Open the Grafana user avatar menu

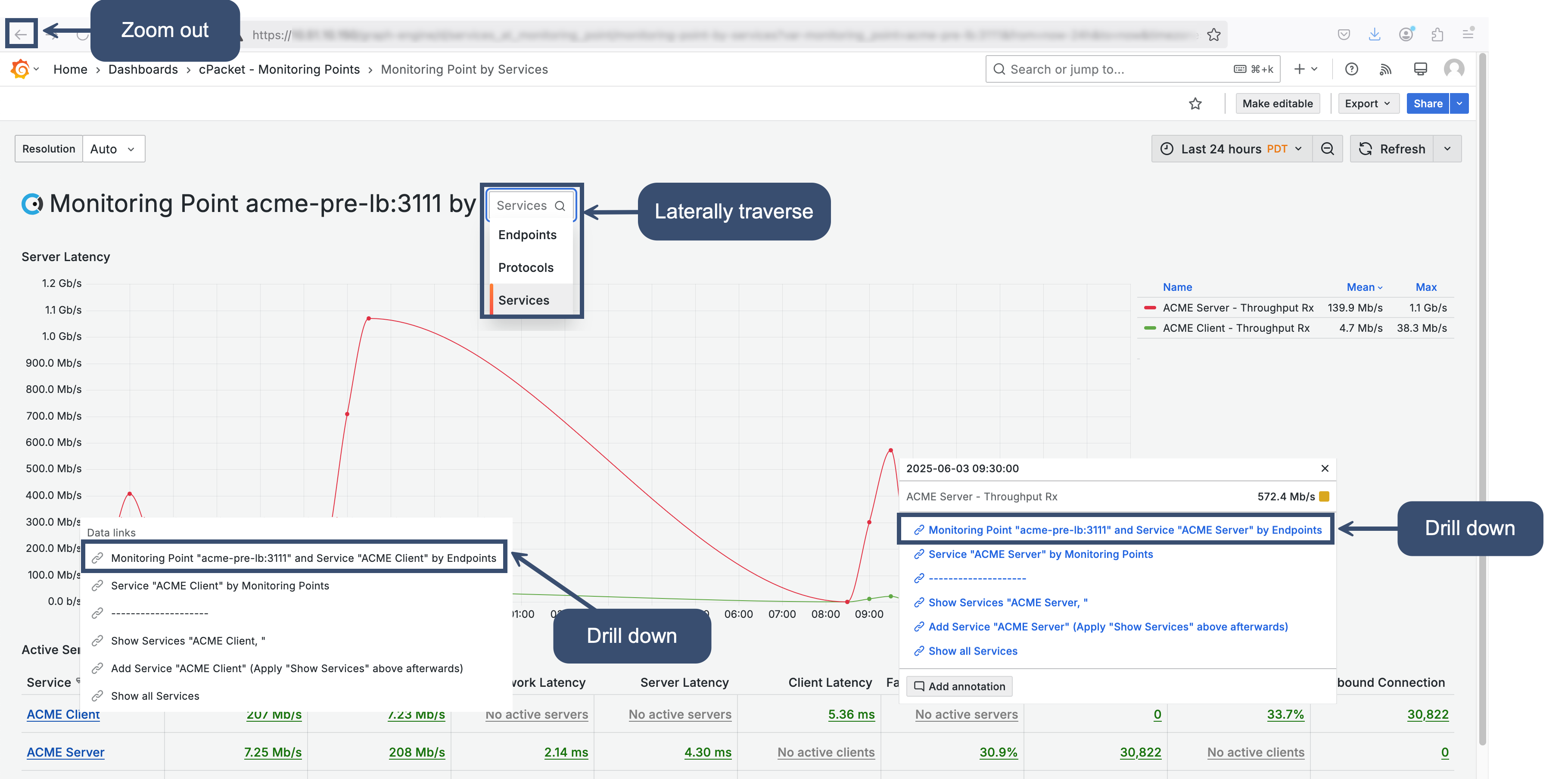1454,69
